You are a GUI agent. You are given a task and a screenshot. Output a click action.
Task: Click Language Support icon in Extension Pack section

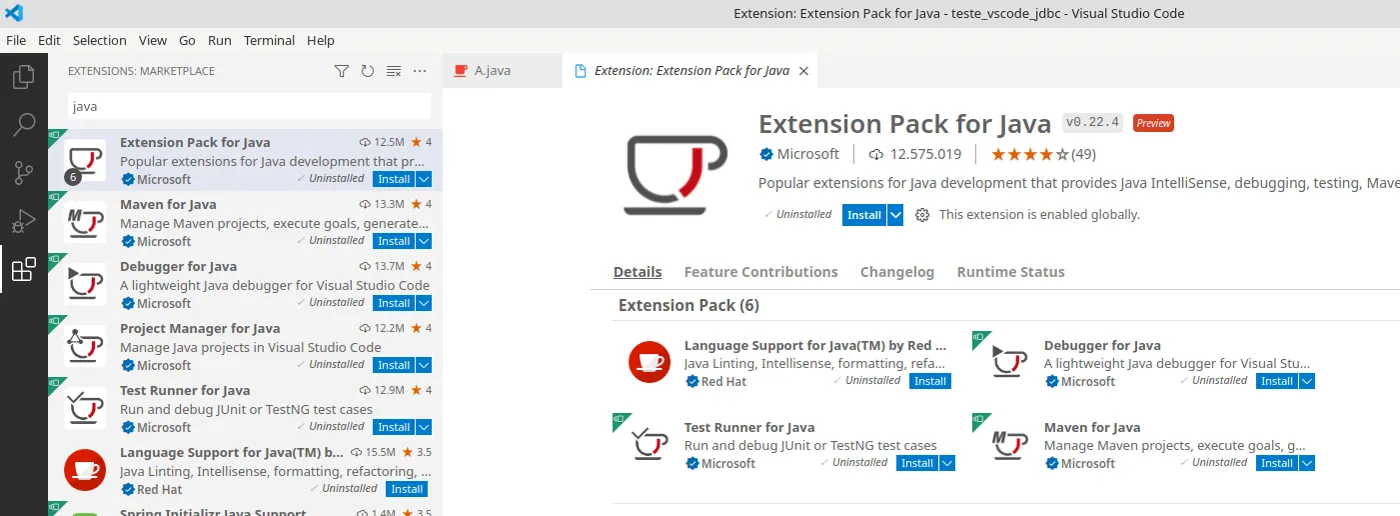pyautogui.click(x=649, y=362)
